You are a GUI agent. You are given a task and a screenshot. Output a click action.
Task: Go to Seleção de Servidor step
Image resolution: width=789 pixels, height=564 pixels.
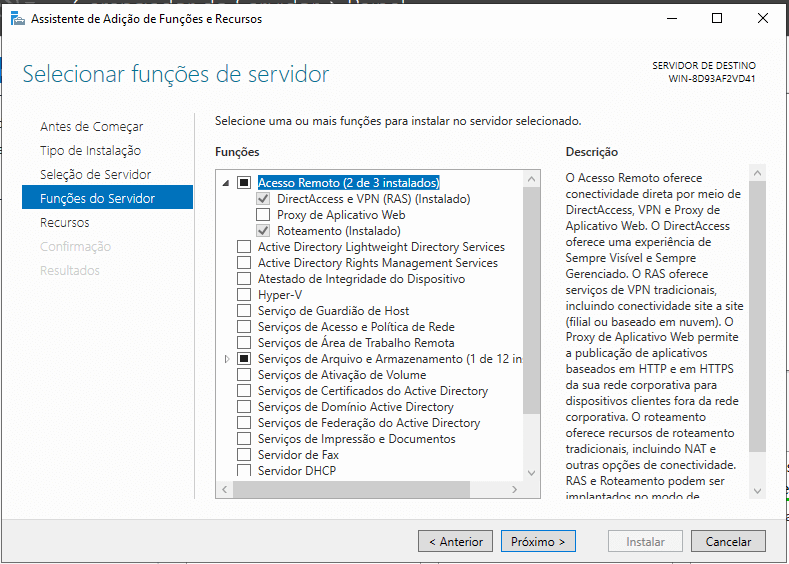(96, 175)
